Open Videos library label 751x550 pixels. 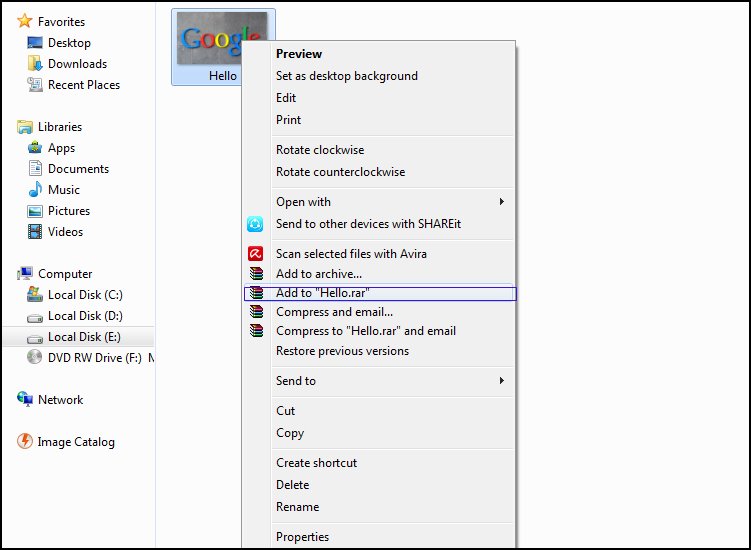click(x=65, y=232)
